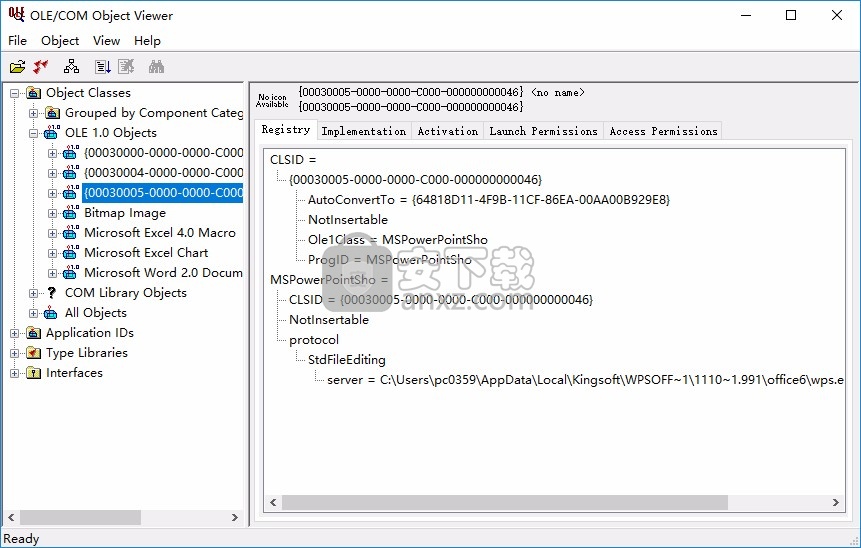Click the grayed-out list toolbar icon
861x548 pixels.
126,67
